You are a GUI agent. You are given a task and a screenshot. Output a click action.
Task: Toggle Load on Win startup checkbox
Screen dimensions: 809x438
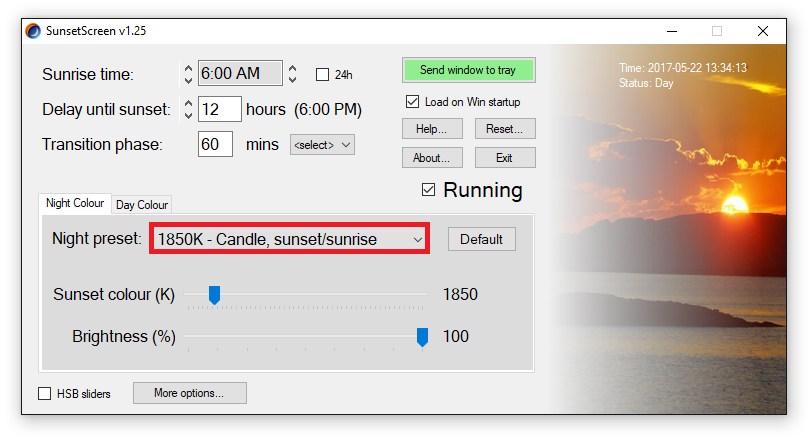click(x=412, y=102)
